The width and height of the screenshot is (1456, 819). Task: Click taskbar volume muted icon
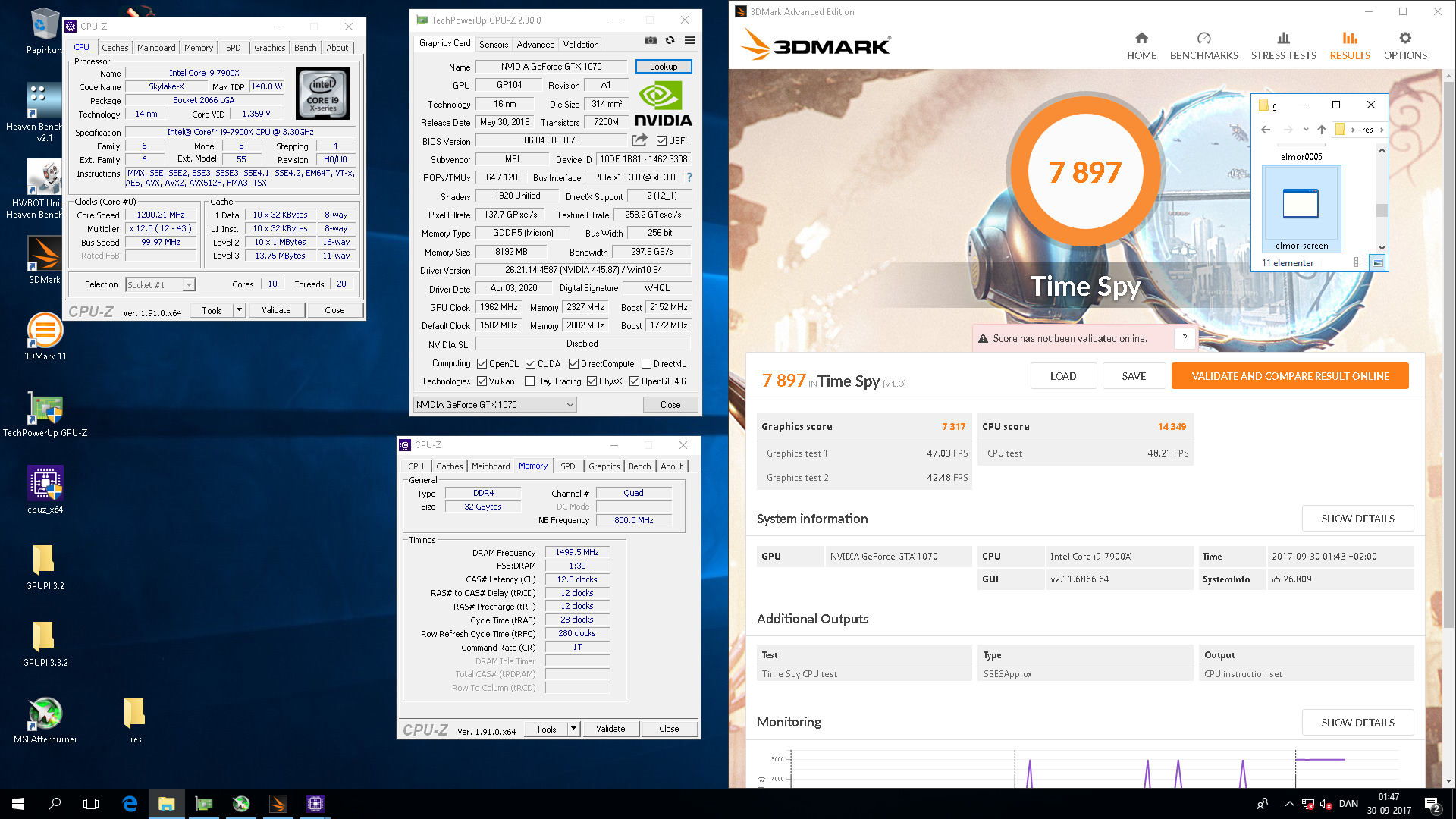(x=1326, y=804)
